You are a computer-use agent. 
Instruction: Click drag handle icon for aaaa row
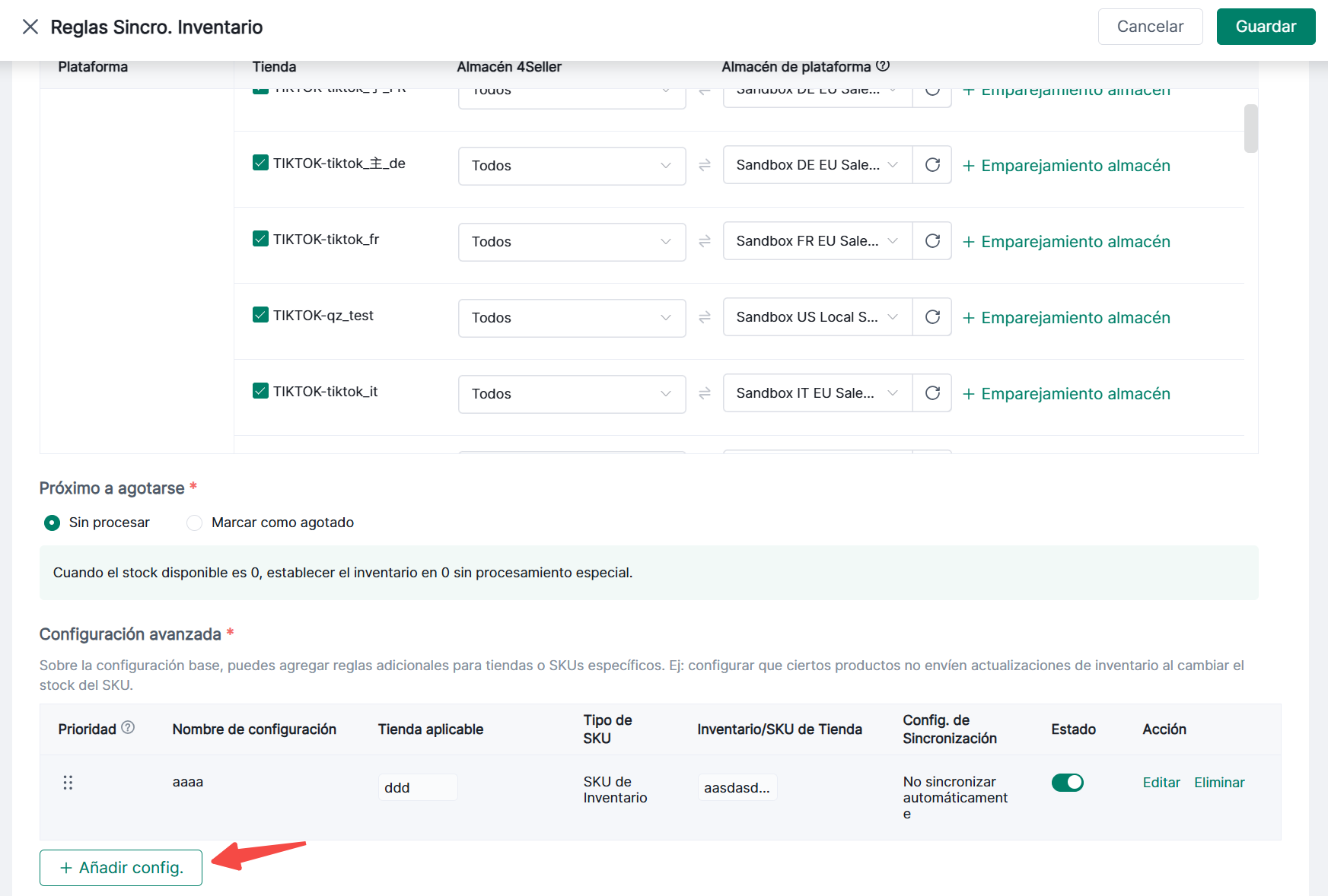(x=68, y=783)
